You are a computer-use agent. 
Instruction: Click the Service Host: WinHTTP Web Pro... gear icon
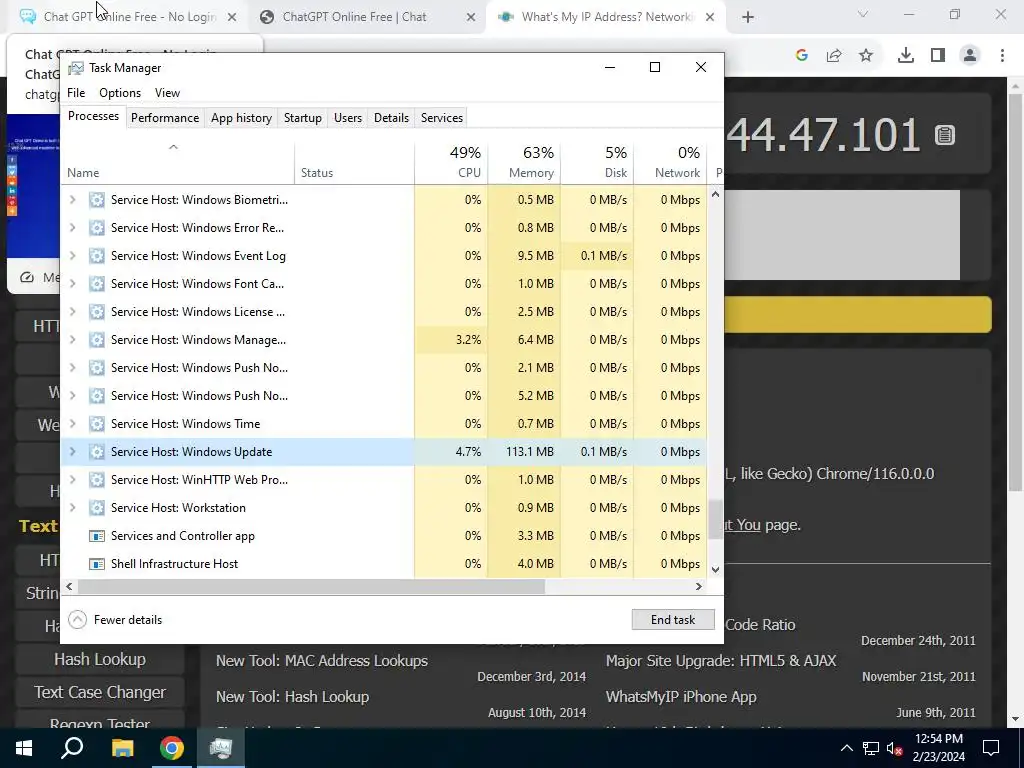pos(97,480)
